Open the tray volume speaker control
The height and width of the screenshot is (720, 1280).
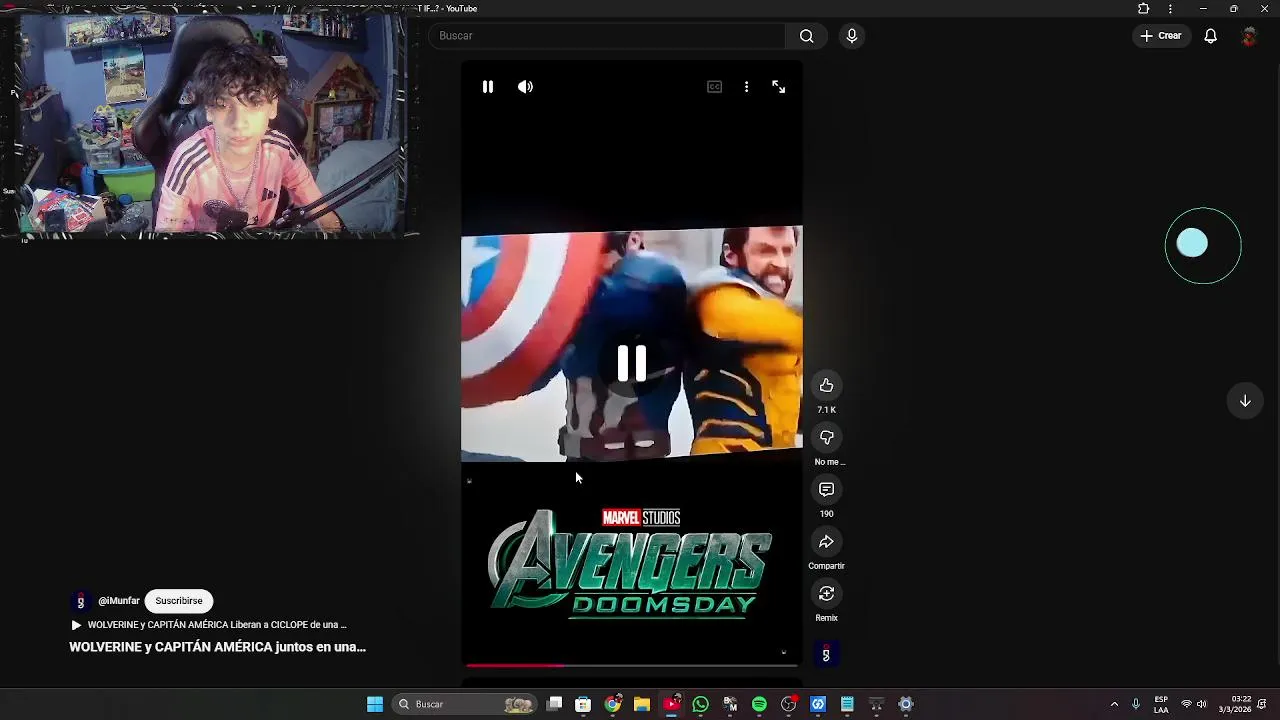(1201, 704)
